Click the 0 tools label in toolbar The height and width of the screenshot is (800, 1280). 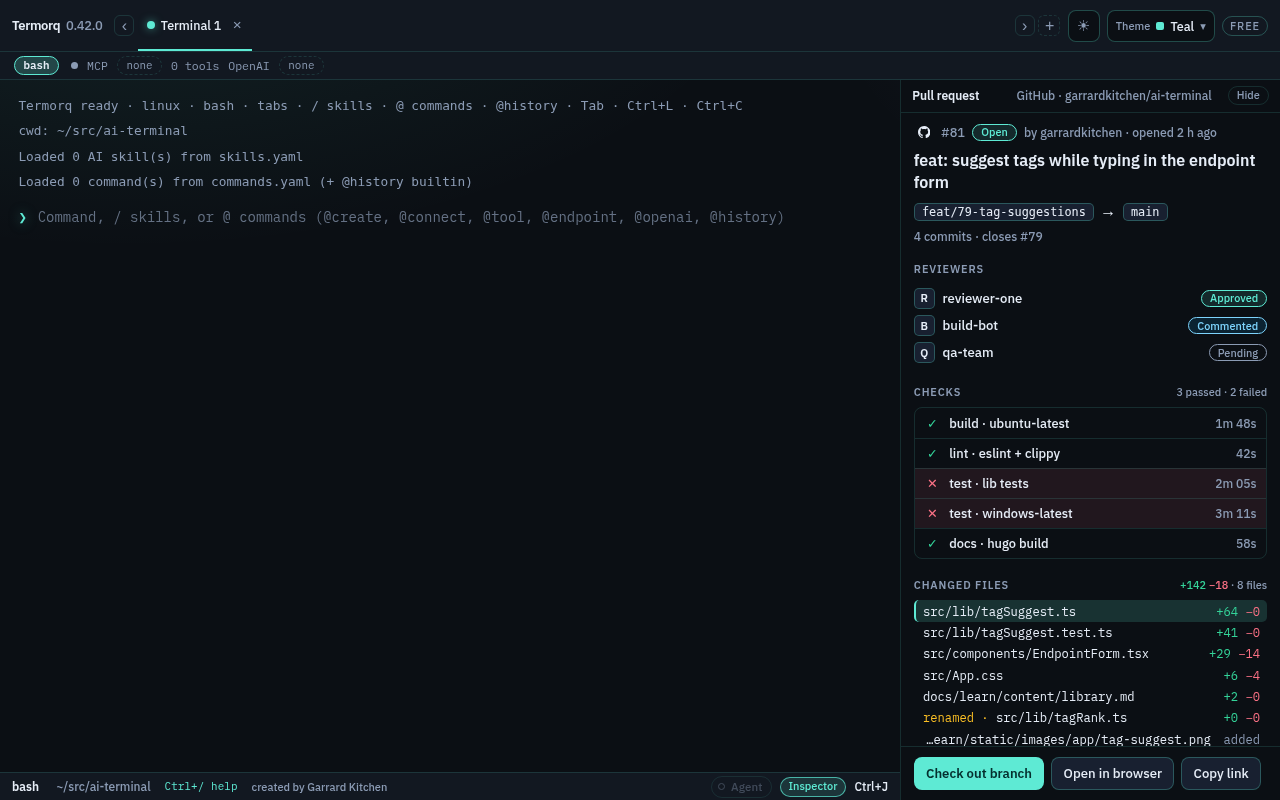[195, 66]
